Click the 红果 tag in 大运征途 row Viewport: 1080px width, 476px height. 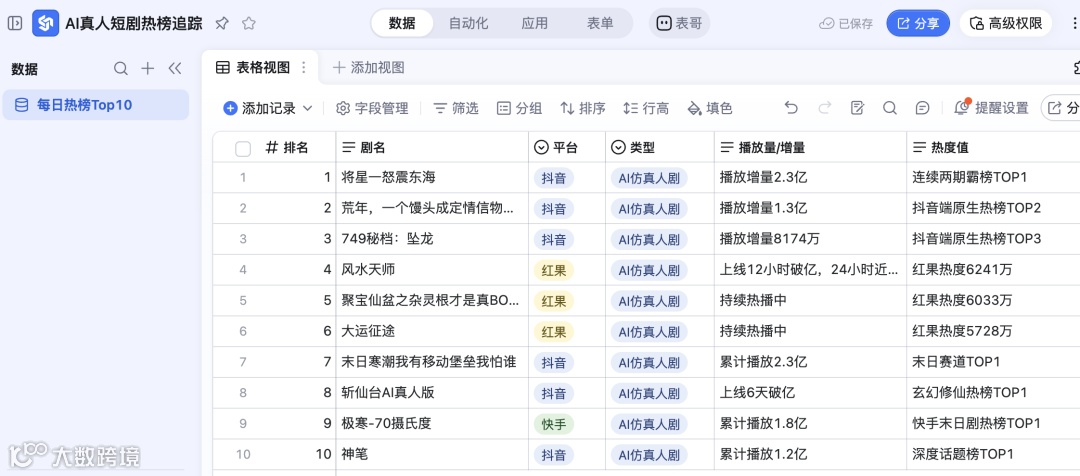click(x=554, y=332)
